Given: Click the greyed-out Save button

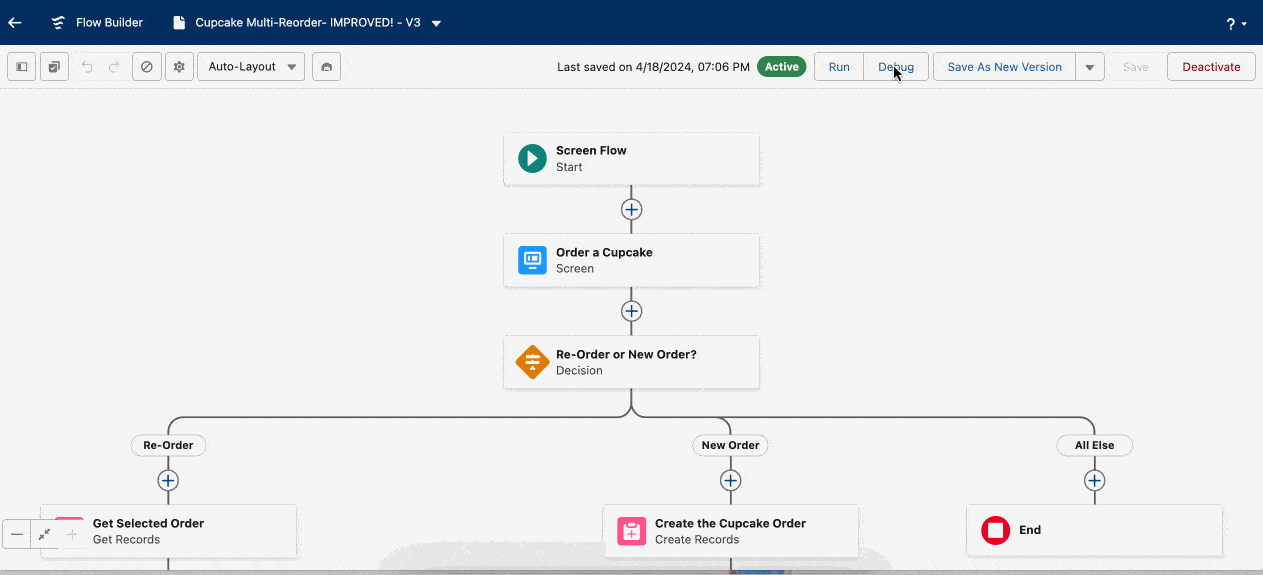Looking at the screenshot, I should (x=1135, y=67).
